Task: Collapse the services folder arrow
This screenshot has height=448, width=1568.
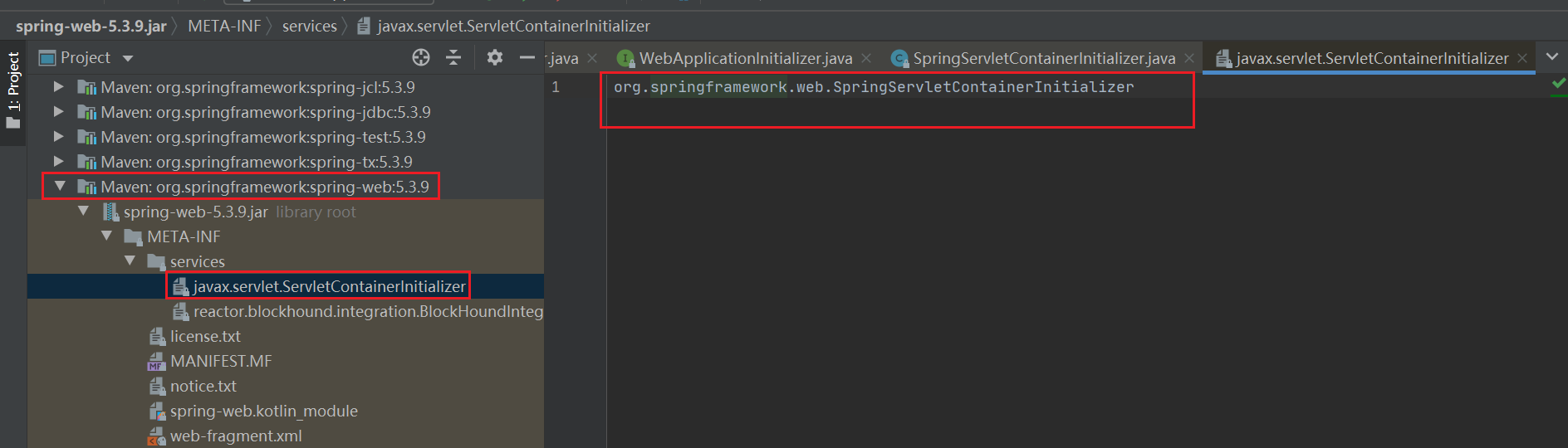Action: click(x=130, y=261)
